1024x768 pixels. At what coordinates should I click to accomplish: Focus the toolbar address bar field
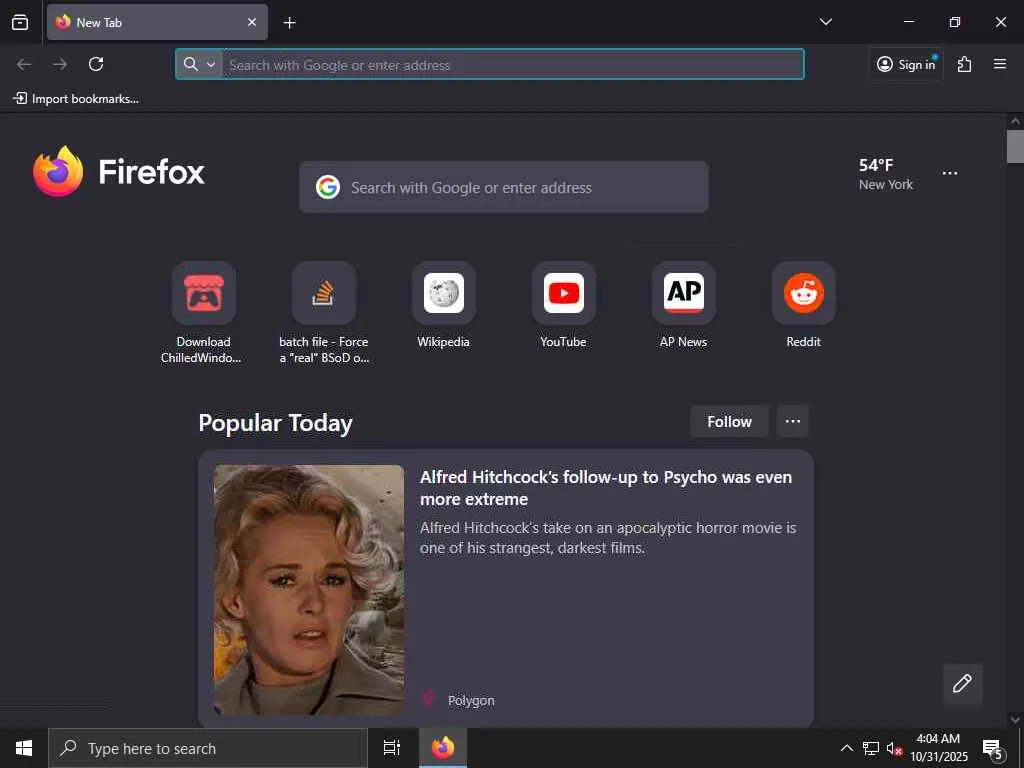(x=490, y=64)
